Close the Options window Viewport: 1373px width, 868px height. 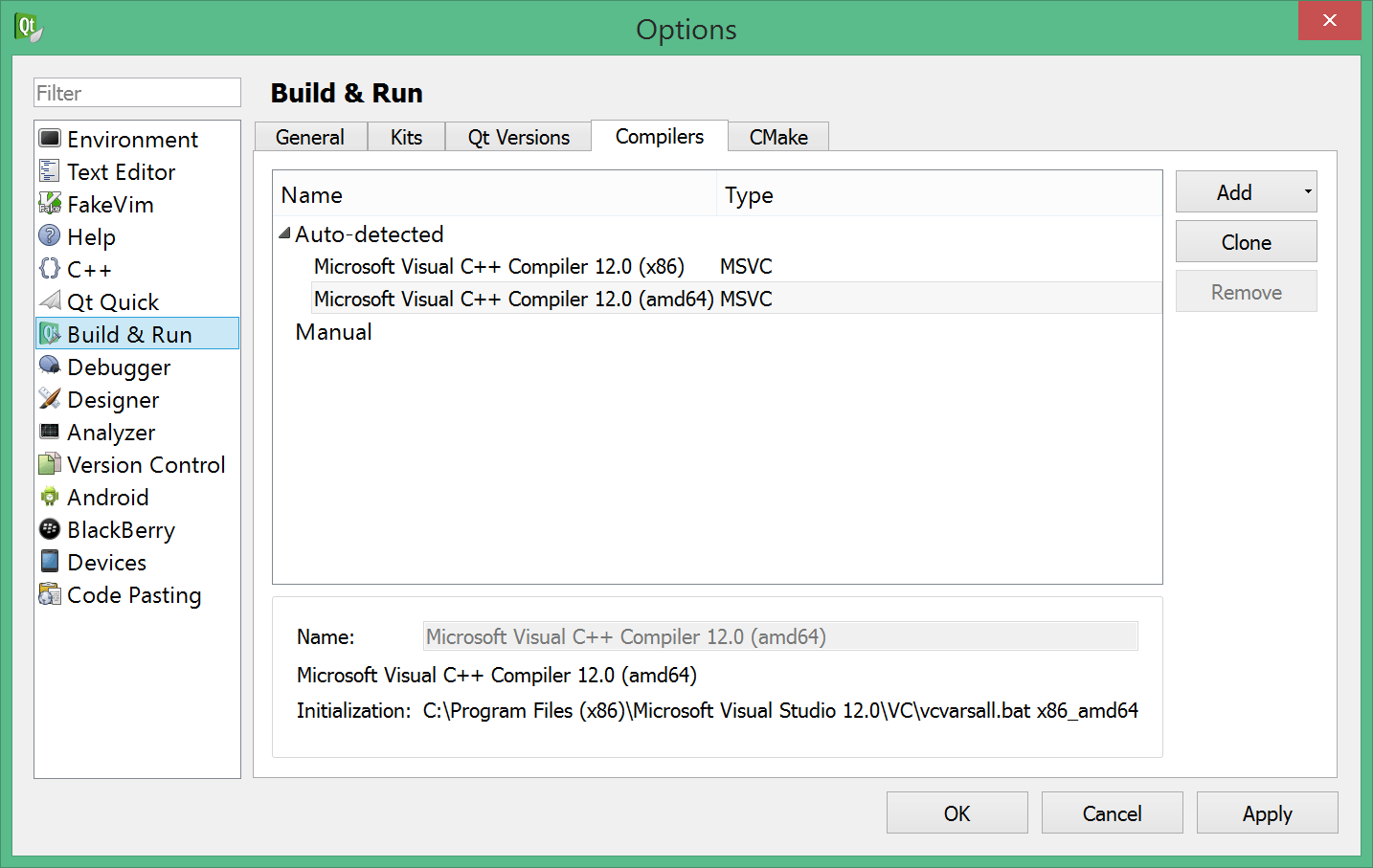click(1329, 20)
